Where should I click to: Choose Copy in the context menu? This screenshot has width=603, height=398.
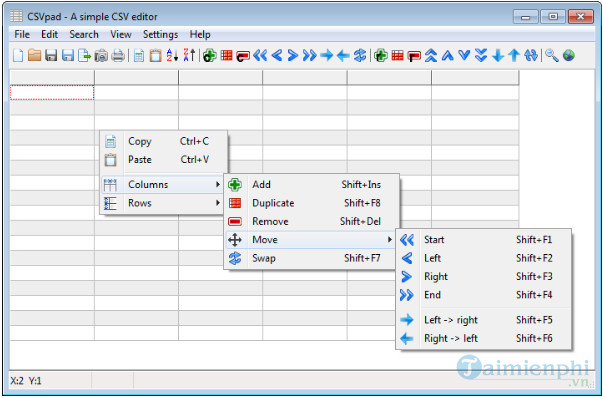163,141
